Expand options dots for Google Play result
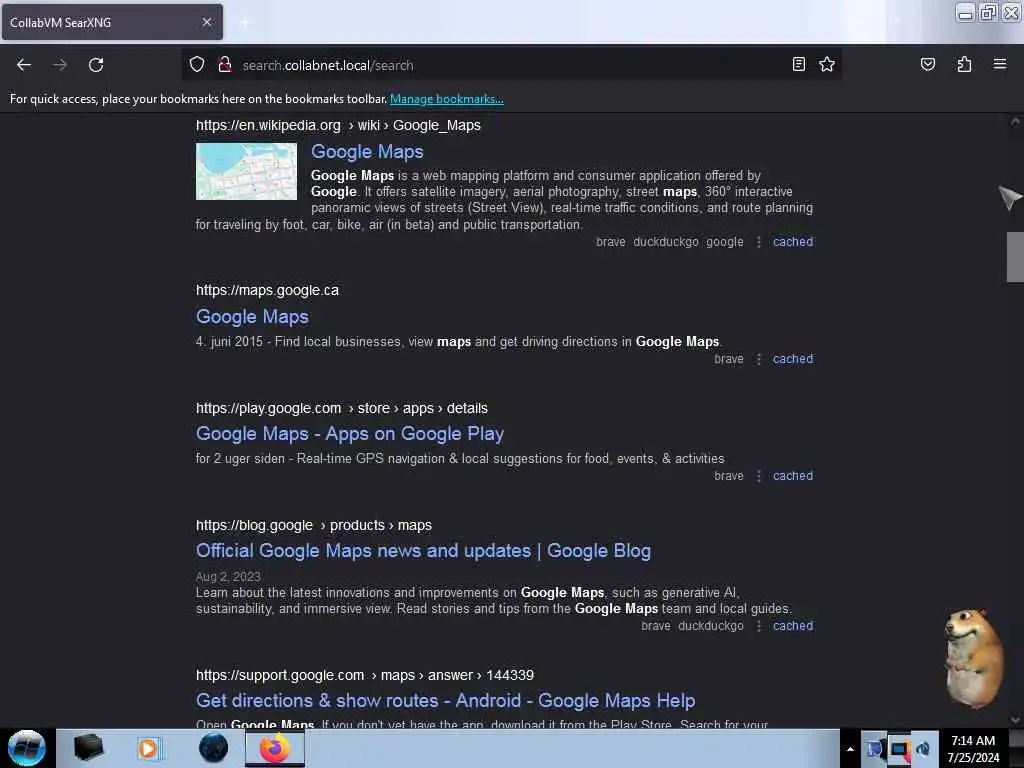The width and height of the screenshot is (1024, 768). pyautogui.click(x=758, y=477)
